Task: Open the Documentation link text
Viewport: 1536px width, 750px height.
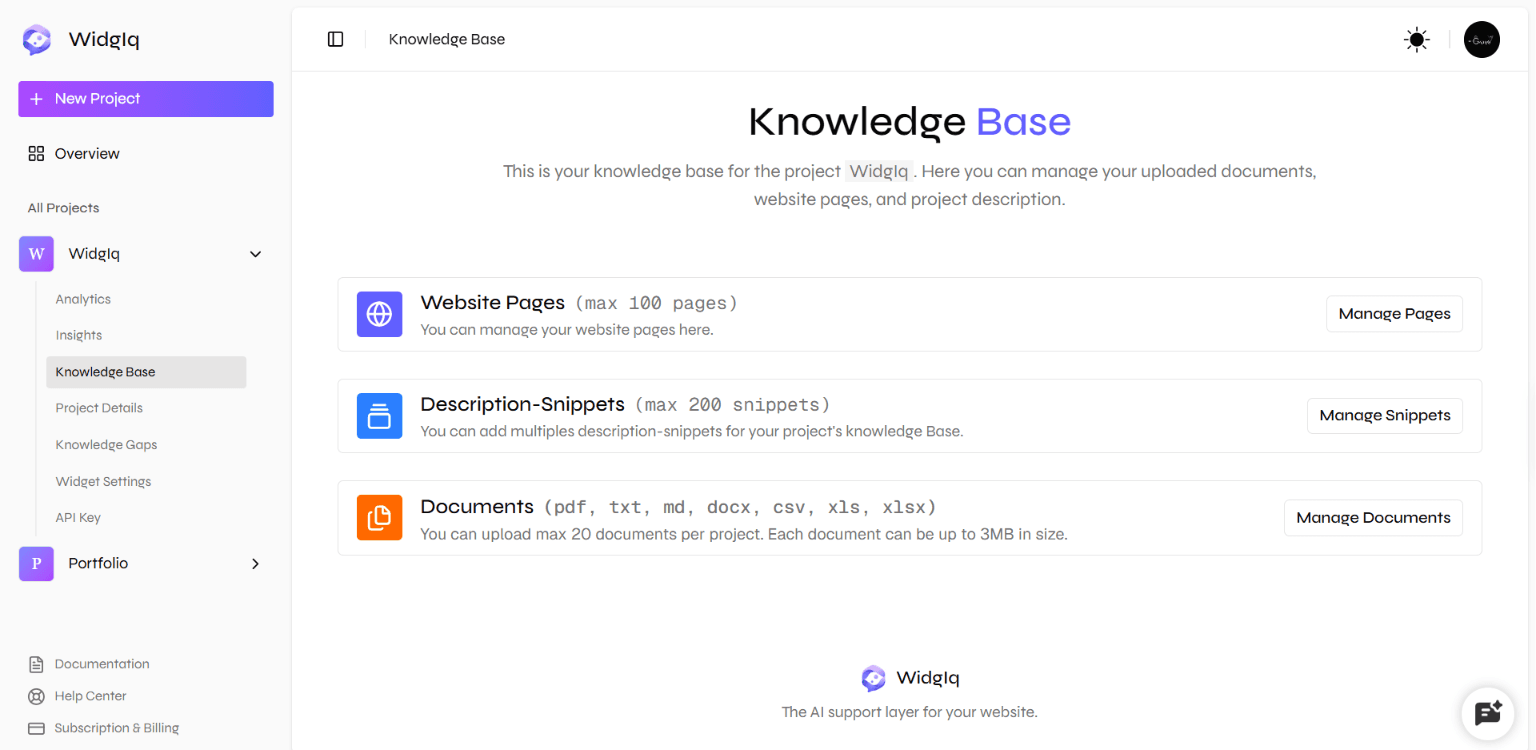Action: (102, 664)
